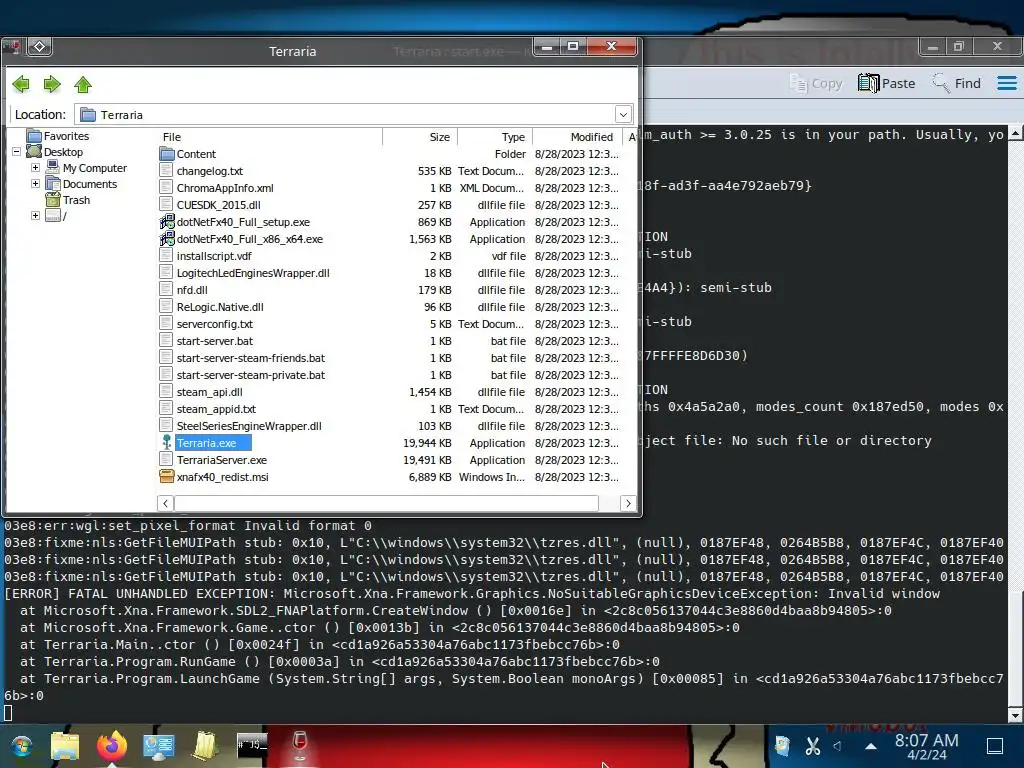Open the taskbar system settings monitor icon
1024x768 pixels.
coord(158,746)
